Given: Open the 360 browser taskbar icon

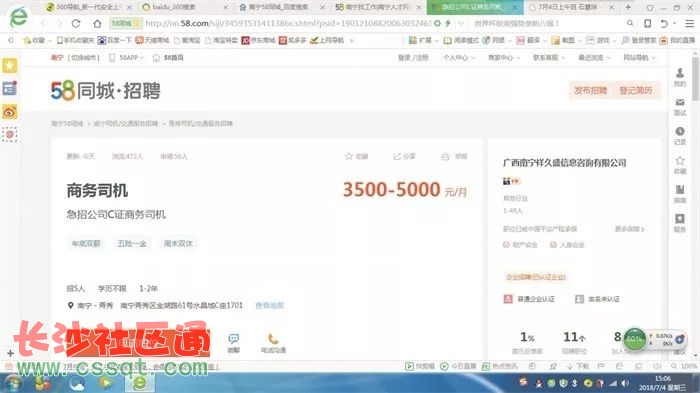Looking at the screenshot, I should [140, 383].
